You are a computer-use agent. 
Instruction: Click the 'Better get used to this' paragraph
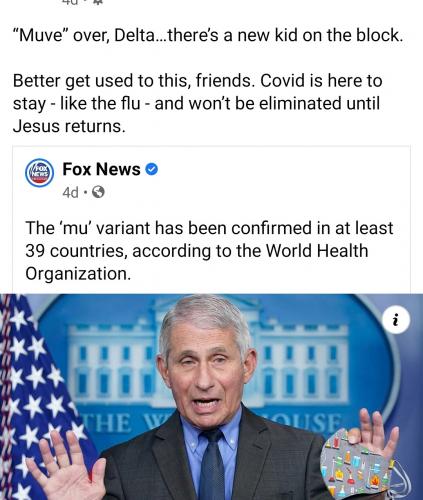pos(197,103)
